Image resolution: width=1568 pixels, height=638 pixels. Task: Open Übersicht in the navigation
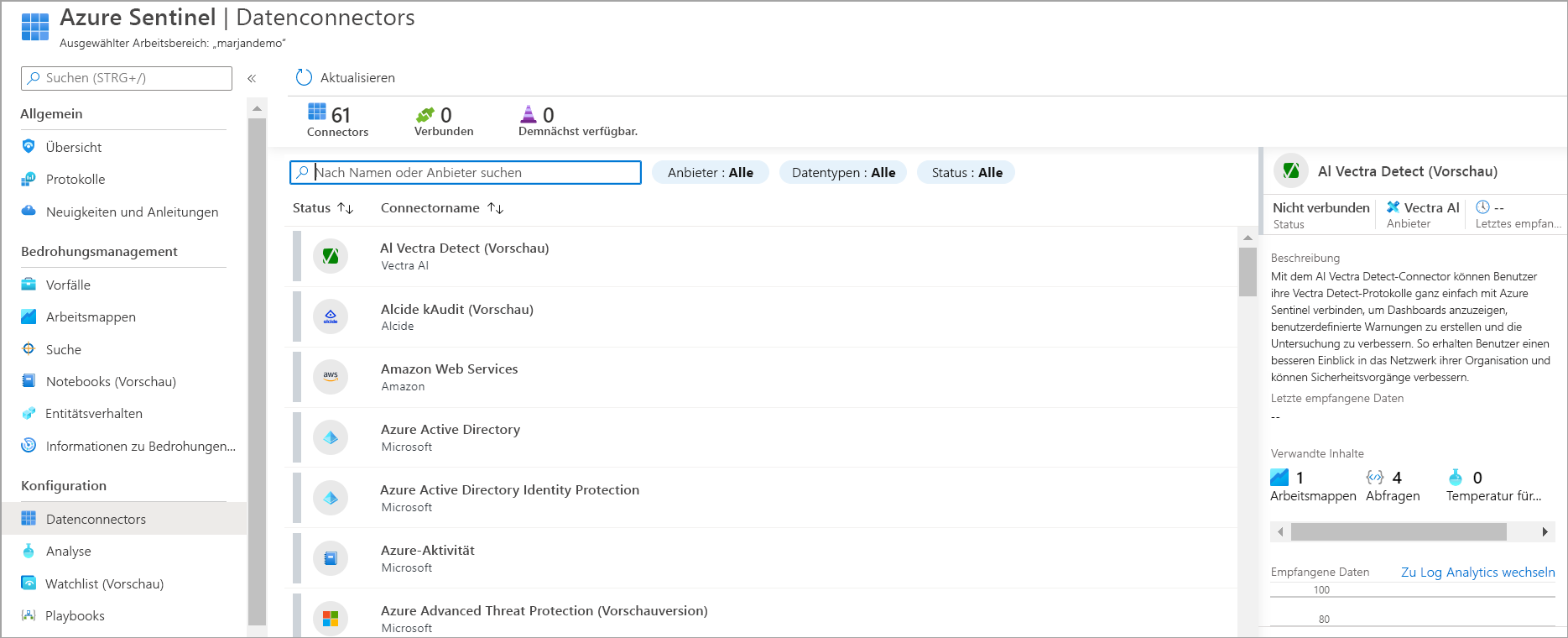pos(74,147)
